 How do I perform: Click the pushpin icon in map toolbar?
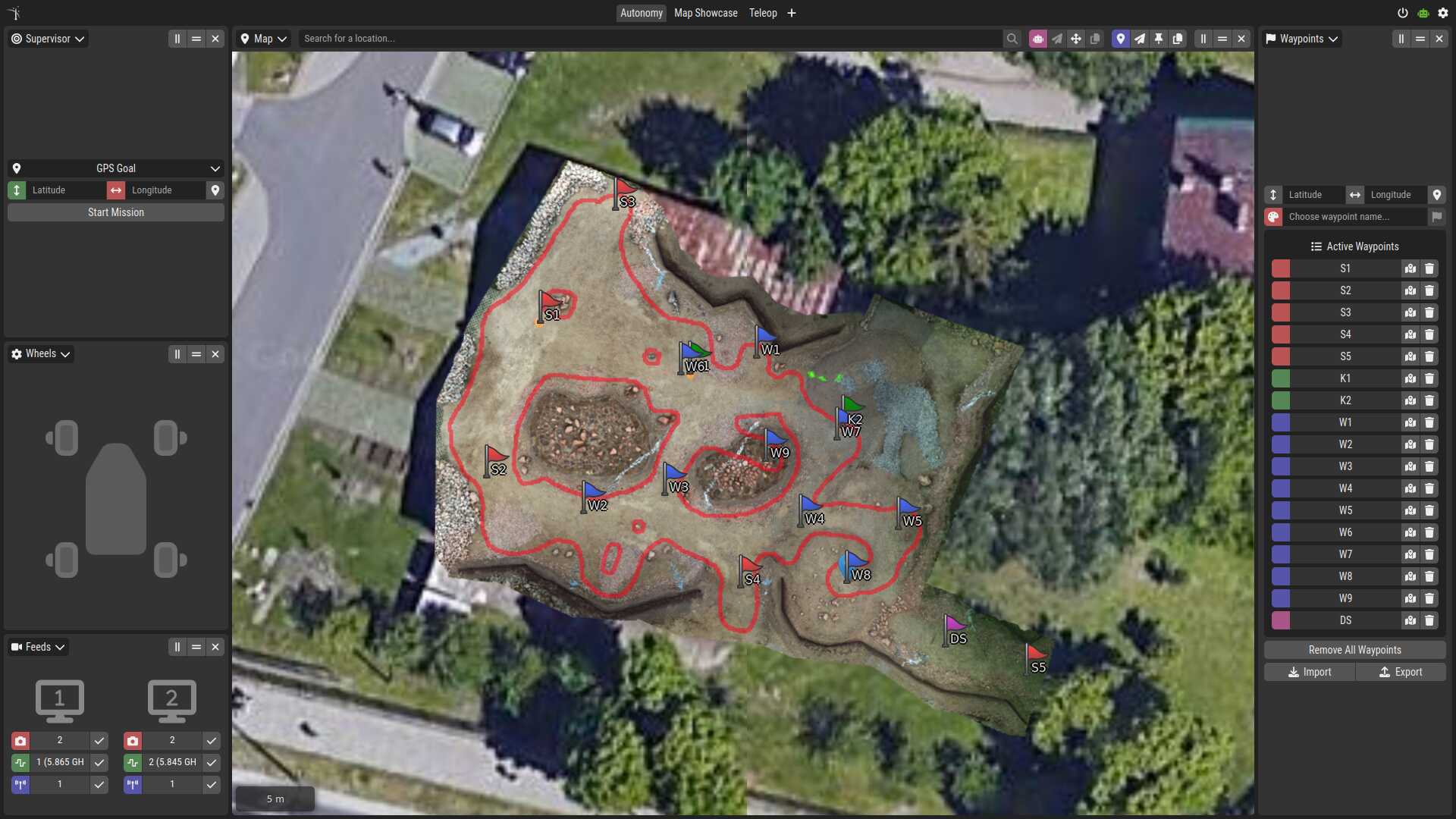click(x=1159, y=39)
